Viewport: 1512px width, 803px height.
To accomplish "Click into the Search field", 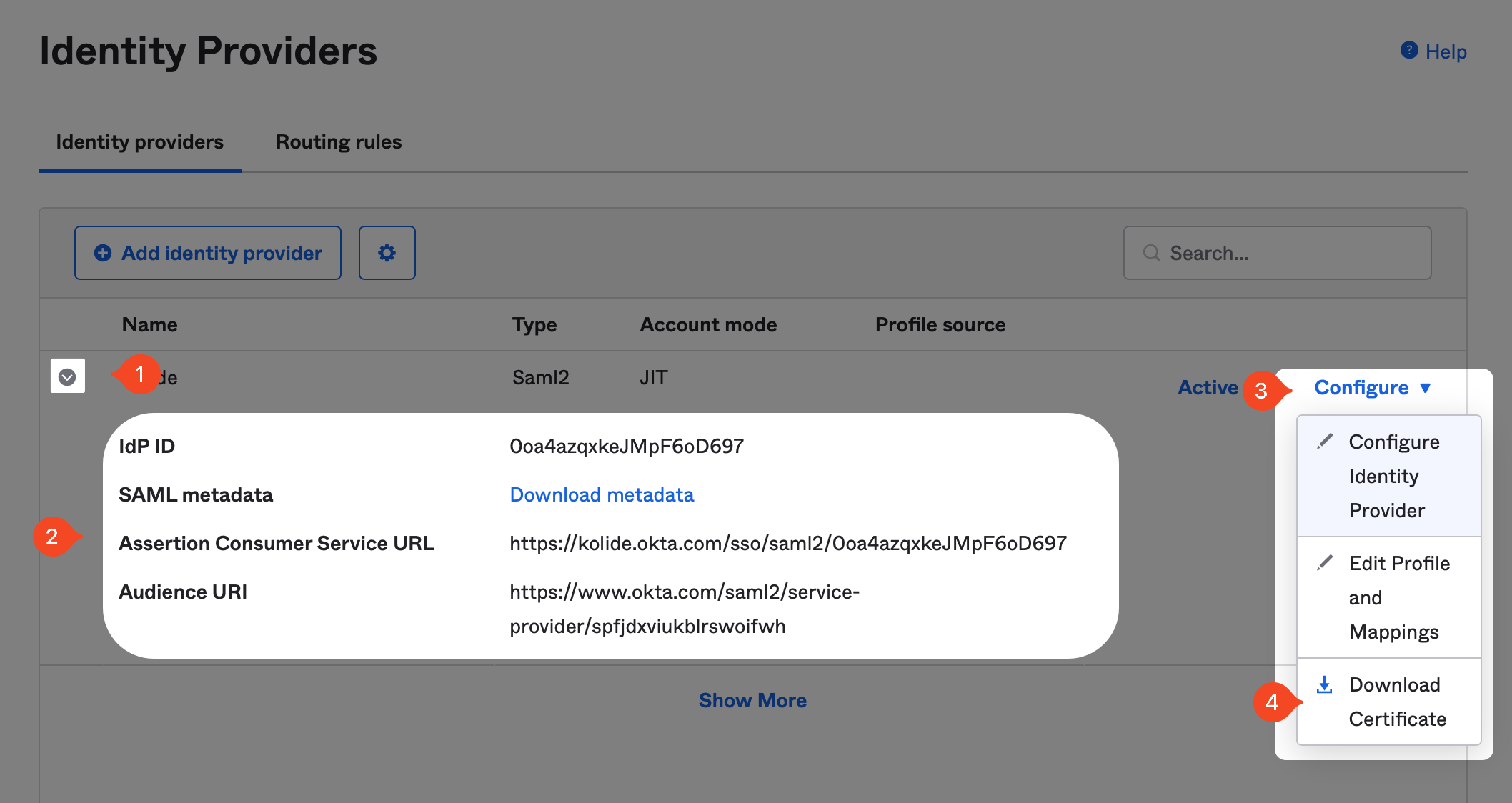I will coord(1277,253).
